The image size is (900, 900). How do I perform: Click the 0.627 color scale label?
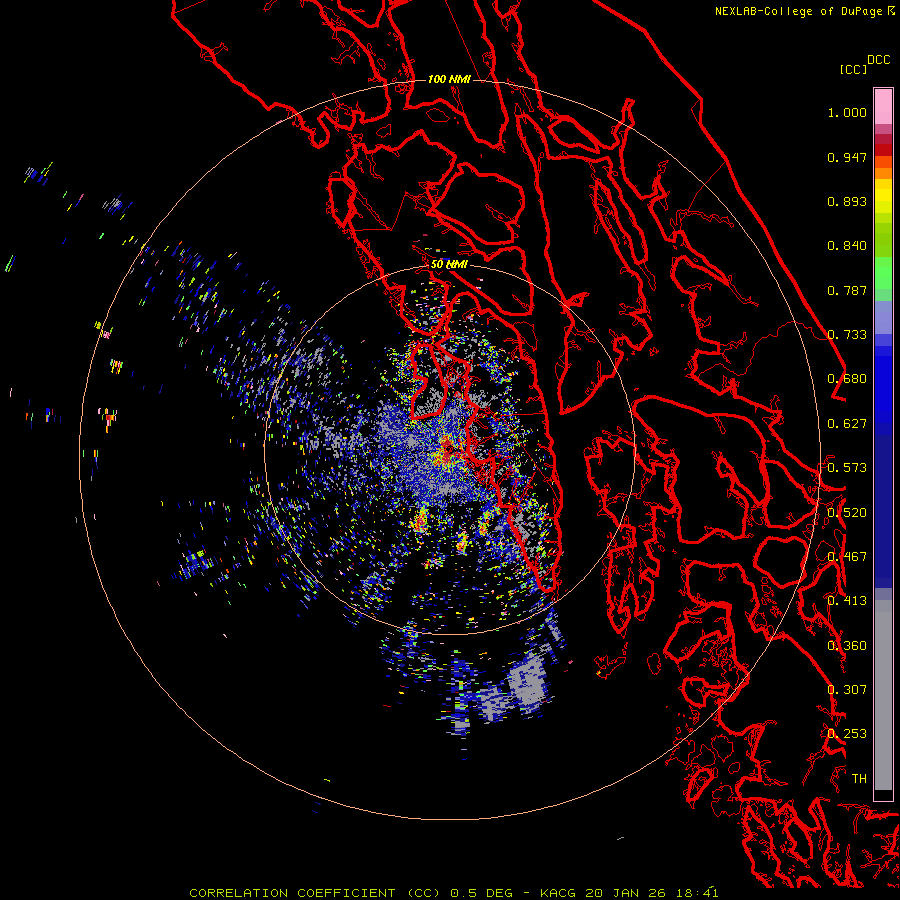pos(847,424)
